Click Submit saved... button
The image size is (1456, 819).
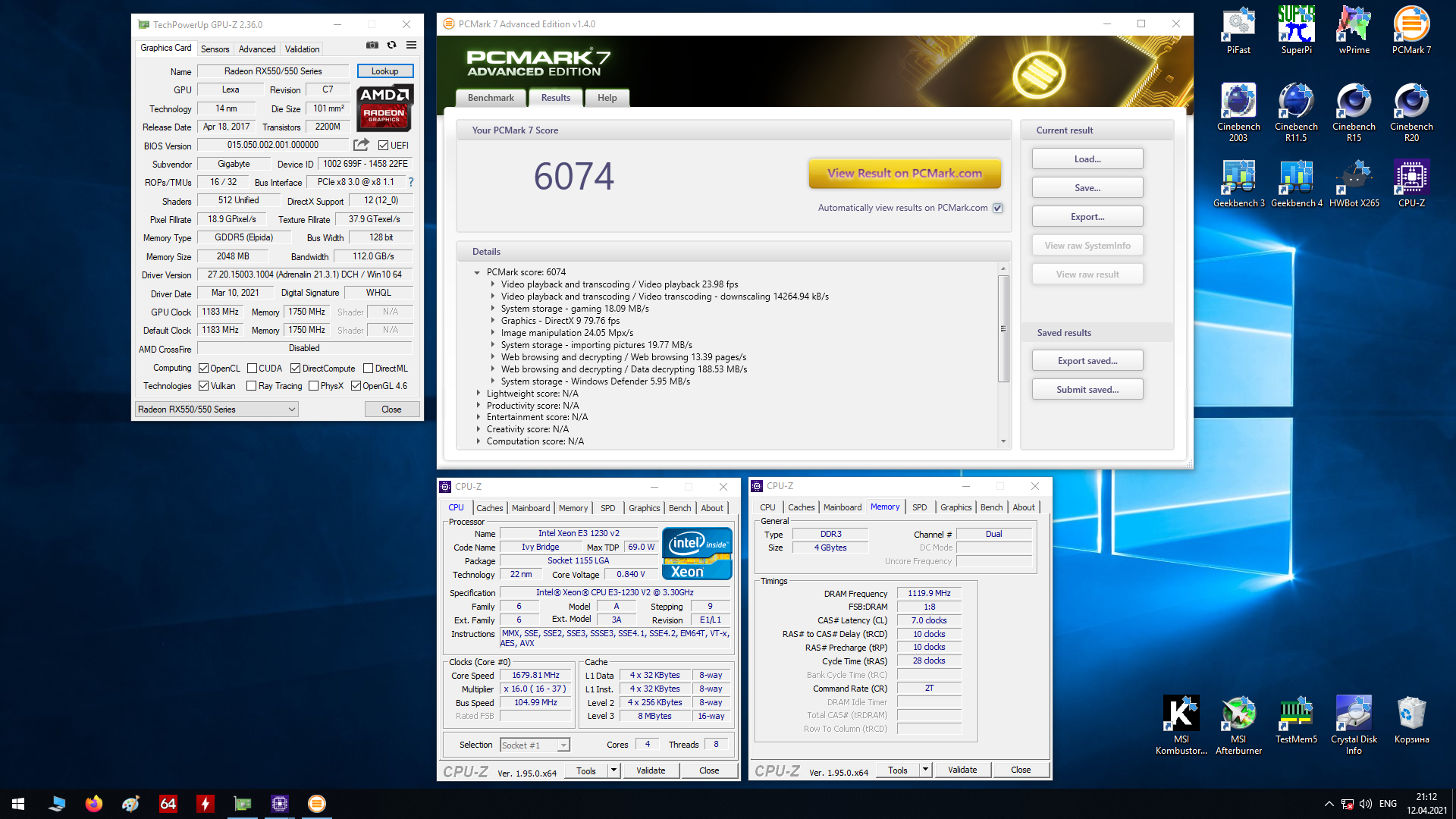tap(1087, 390)
